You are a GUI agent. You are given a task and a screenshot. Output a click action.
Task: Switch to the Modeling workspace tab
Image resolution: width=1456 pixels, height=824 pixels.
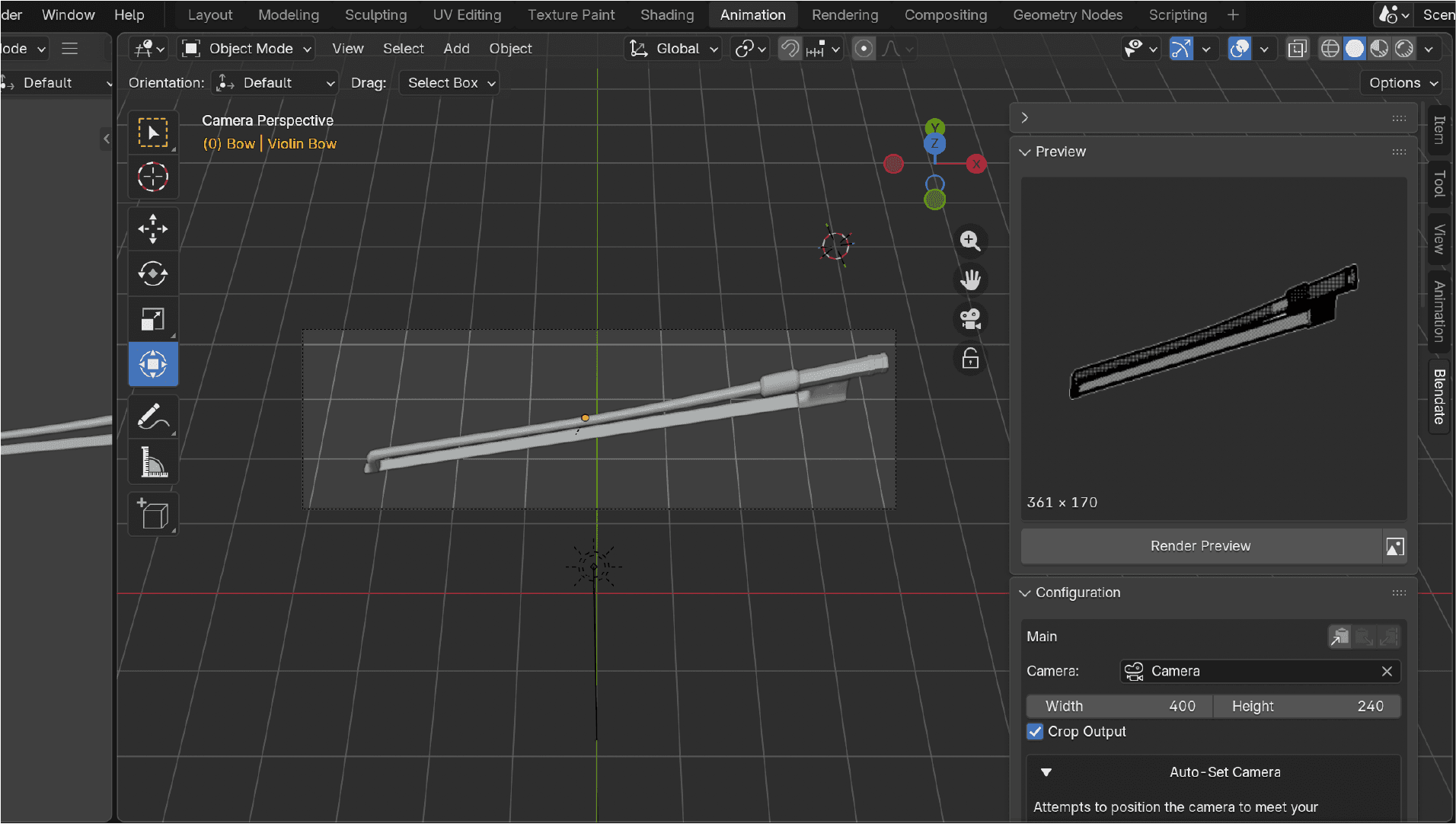point(289,14)
